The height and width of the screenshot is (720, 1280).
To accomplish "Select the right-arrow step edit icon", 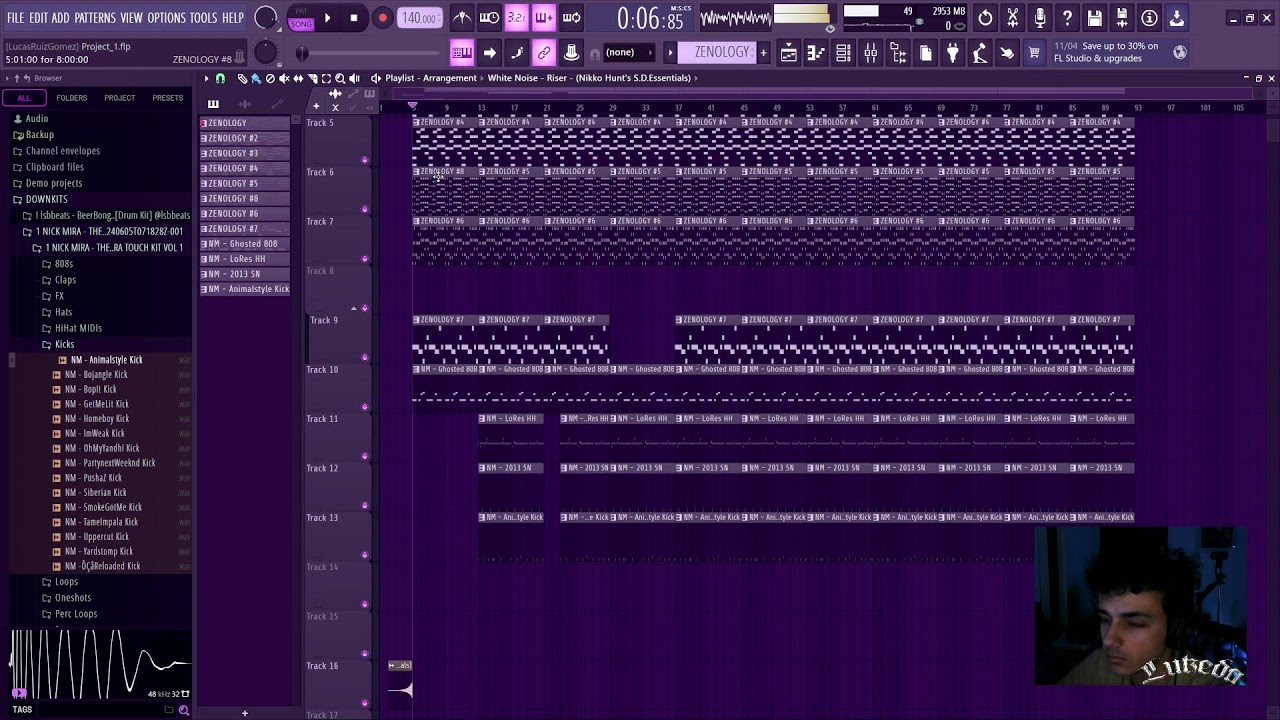I will (489, 52).
